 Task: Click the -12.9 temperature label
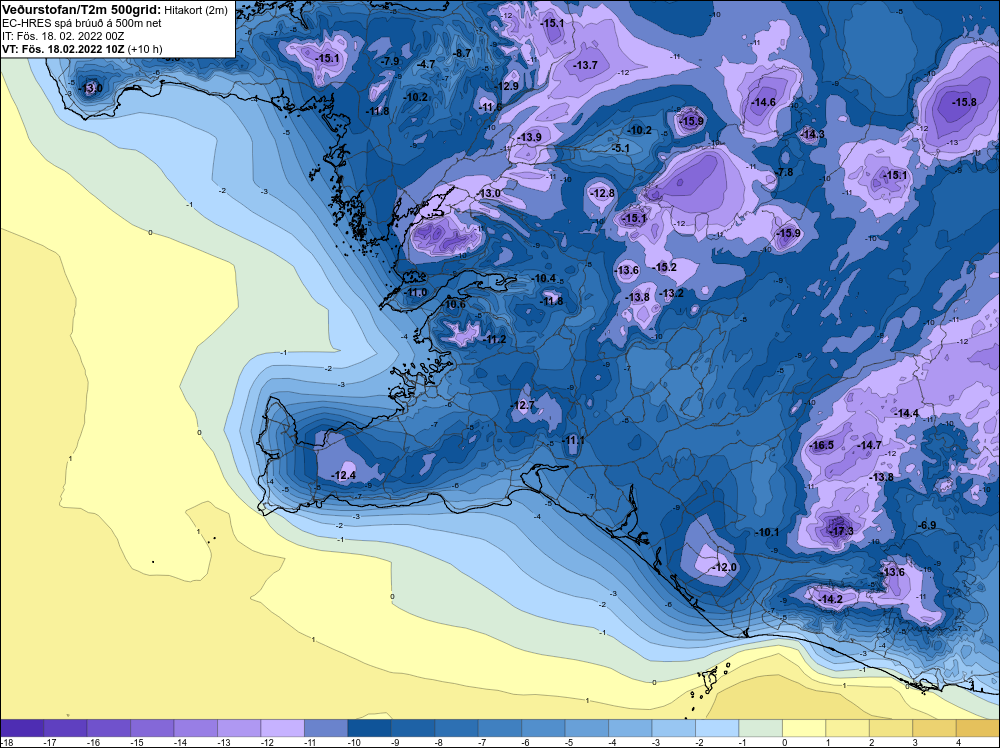pos(506,86)
